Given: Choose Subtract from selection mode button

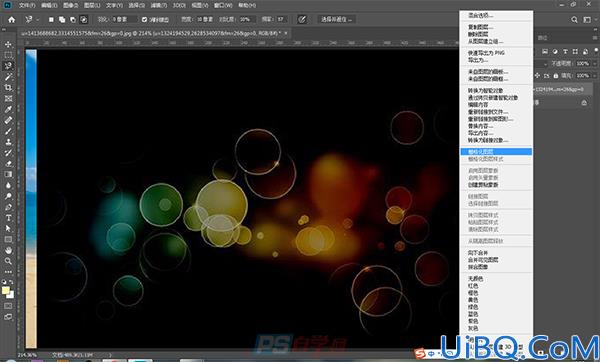Looking at the screenshot, I should pos(72,19).
